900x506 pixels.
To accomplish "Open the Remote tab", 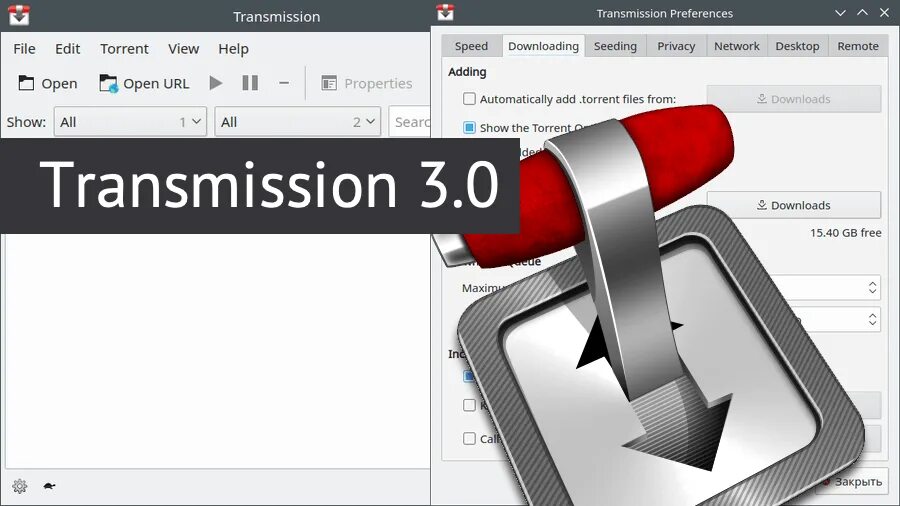I will coord(858,46).
